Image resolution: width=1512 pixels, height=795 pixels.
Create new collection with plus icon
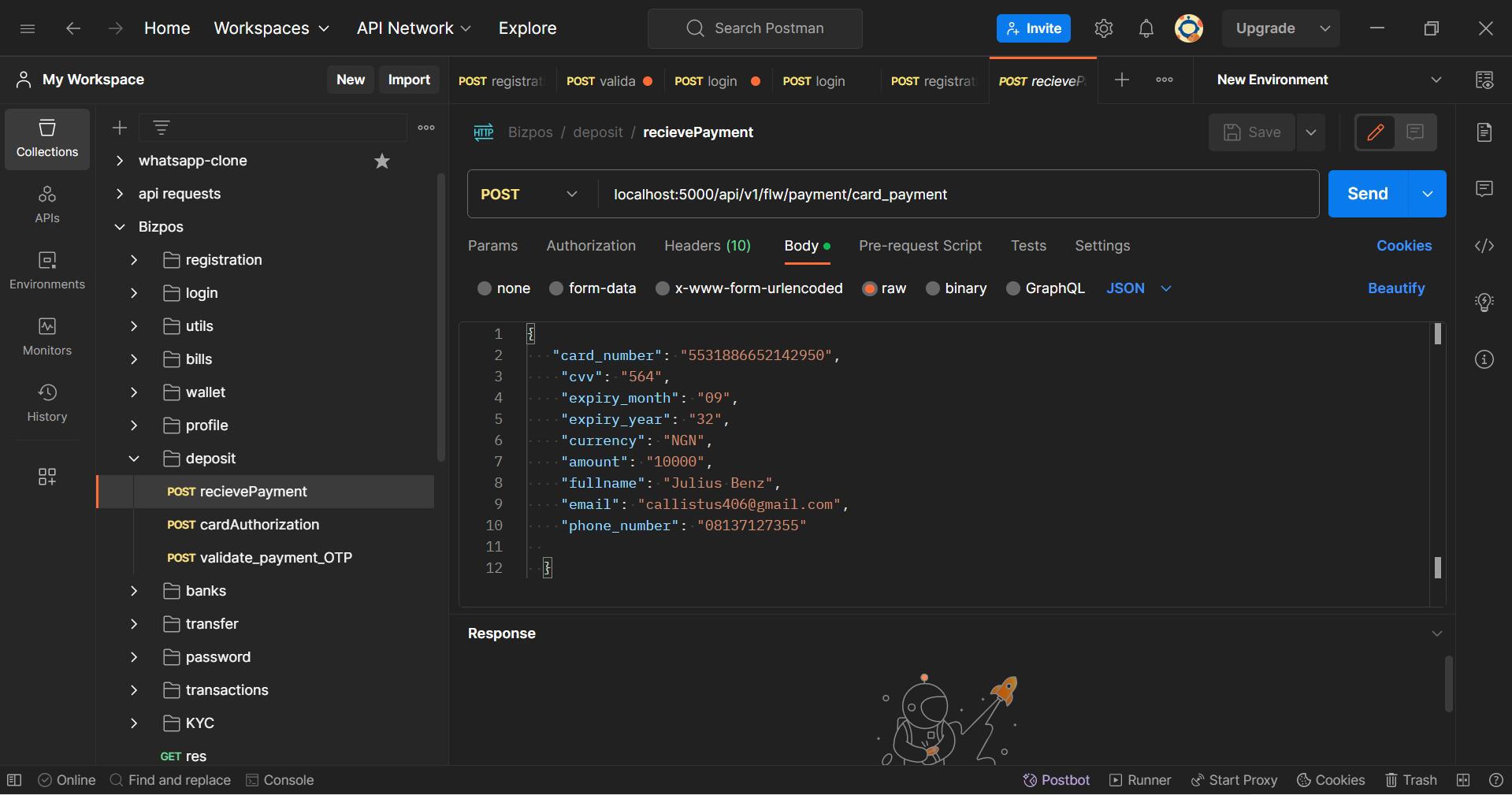pyautogui.click(x=120, y=128)
